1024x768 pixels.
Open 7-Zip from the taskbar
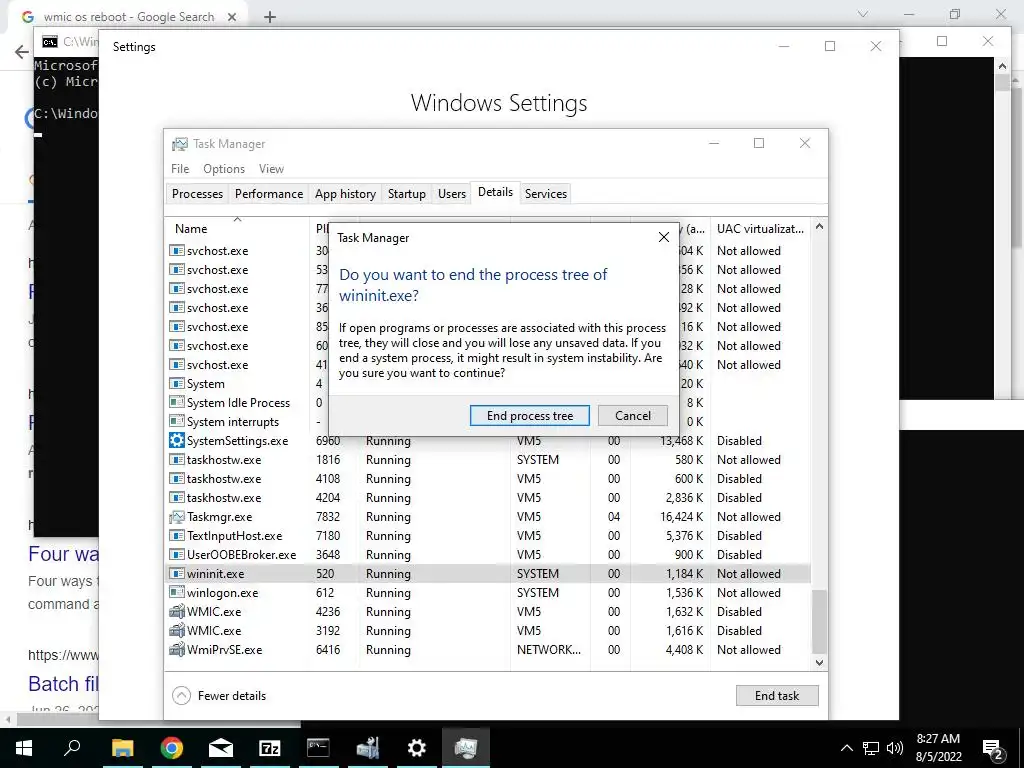coord(270,748)
